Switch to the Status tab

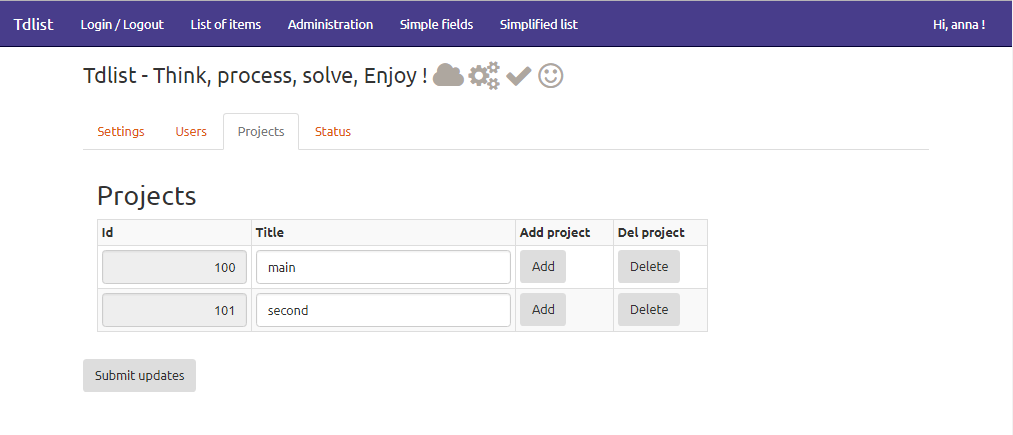coord(333,132)
